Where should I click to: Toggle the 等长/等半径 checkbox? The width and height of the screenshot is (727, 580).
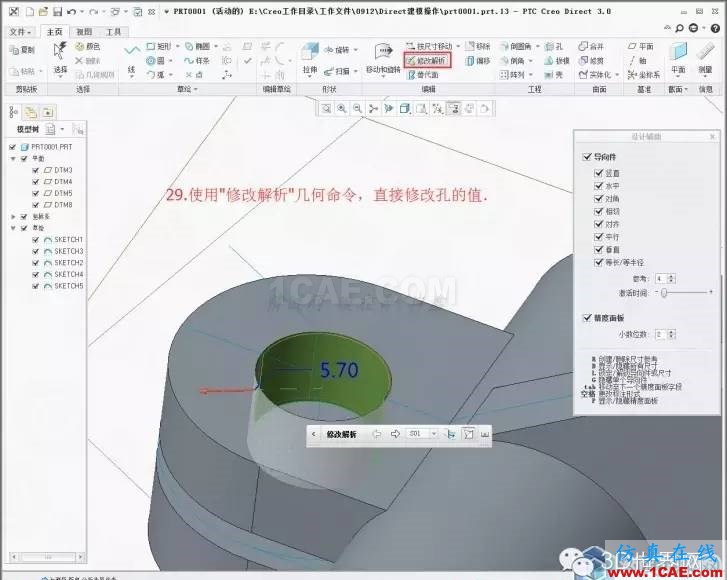pos(599,262)
